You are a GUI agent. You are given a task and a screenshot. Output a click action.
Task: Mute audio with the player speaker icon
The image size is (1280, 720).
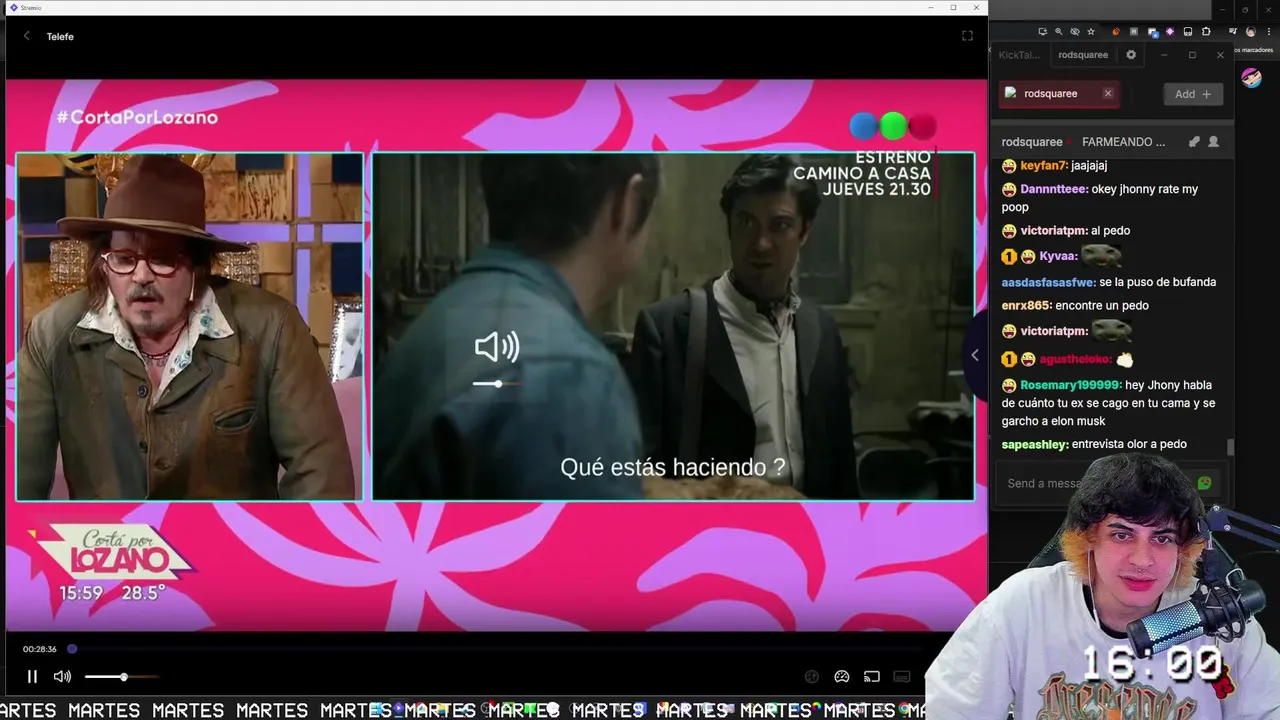62,677
